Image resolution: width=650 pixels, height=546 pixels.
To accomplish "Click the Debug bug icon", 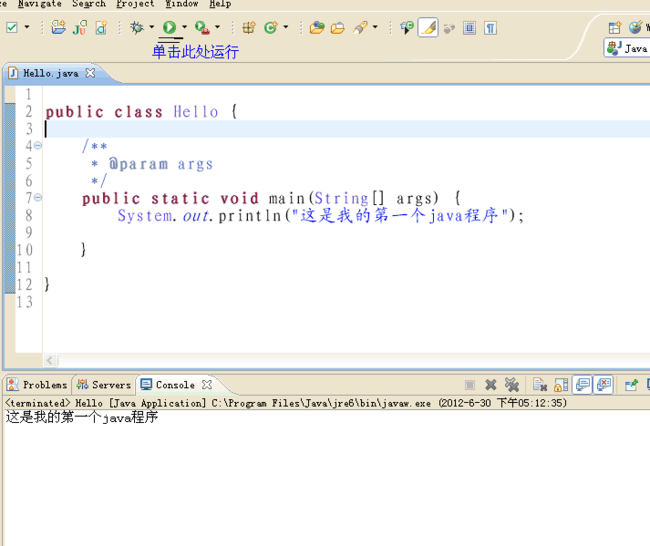I will pyautogui.click(x=136, y=27).
